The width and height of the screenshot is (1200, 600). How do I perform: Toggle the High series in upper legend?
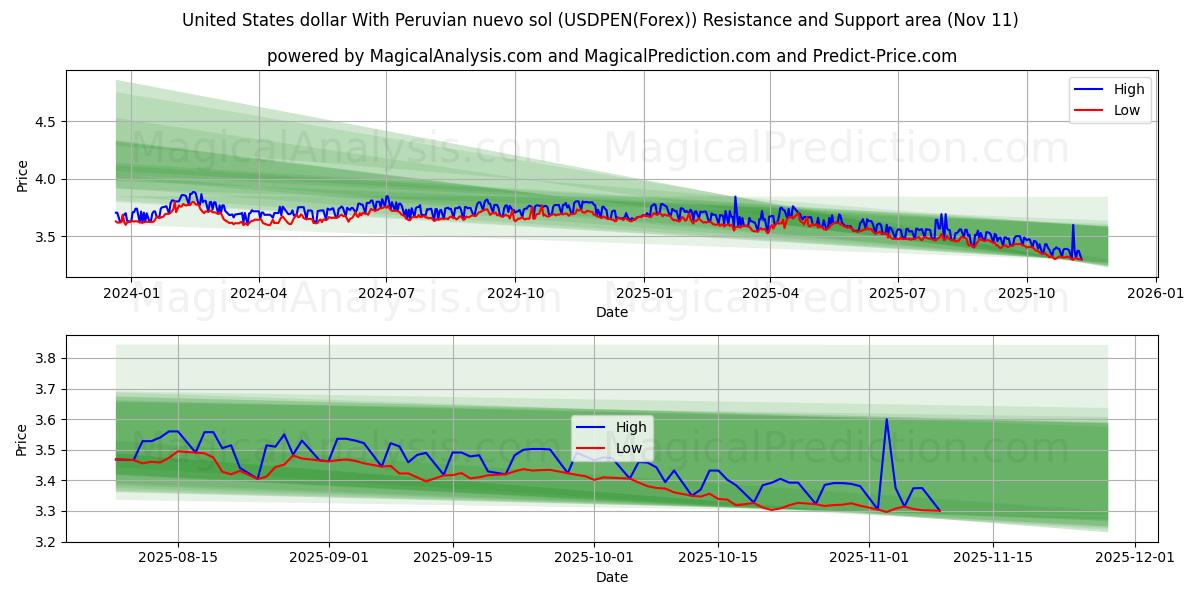[x=1124, y=89]
